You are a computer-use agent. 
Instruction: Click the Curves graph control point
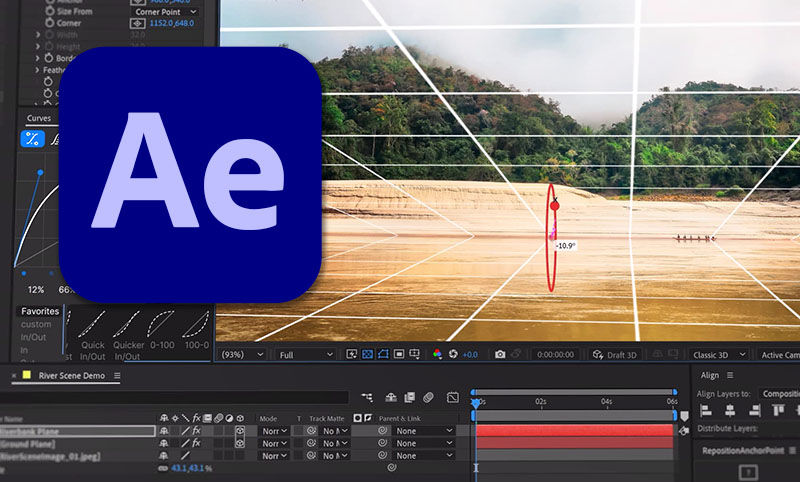pos(41,172)
